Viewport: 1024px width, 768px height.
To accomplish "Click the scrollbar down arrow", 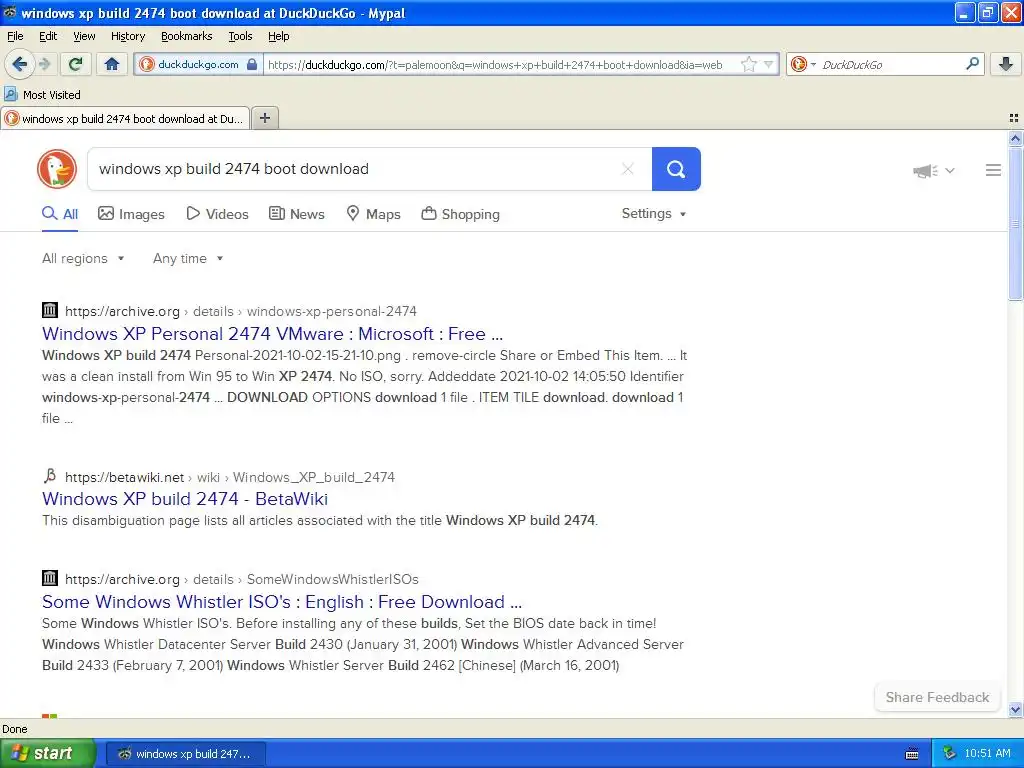I will tap(1015, 710).
